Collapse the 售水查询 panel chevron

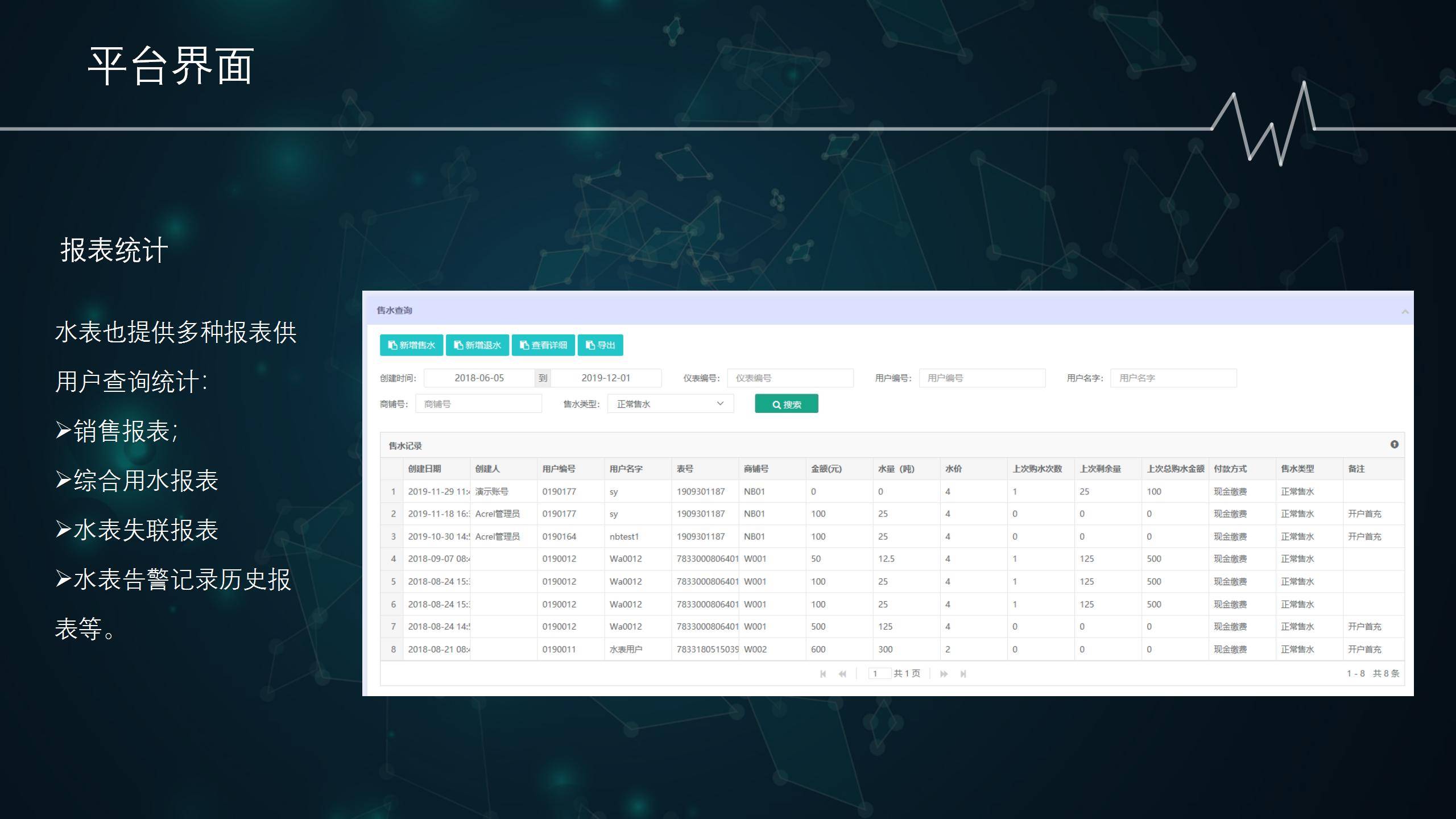(x=1405, y=311)
